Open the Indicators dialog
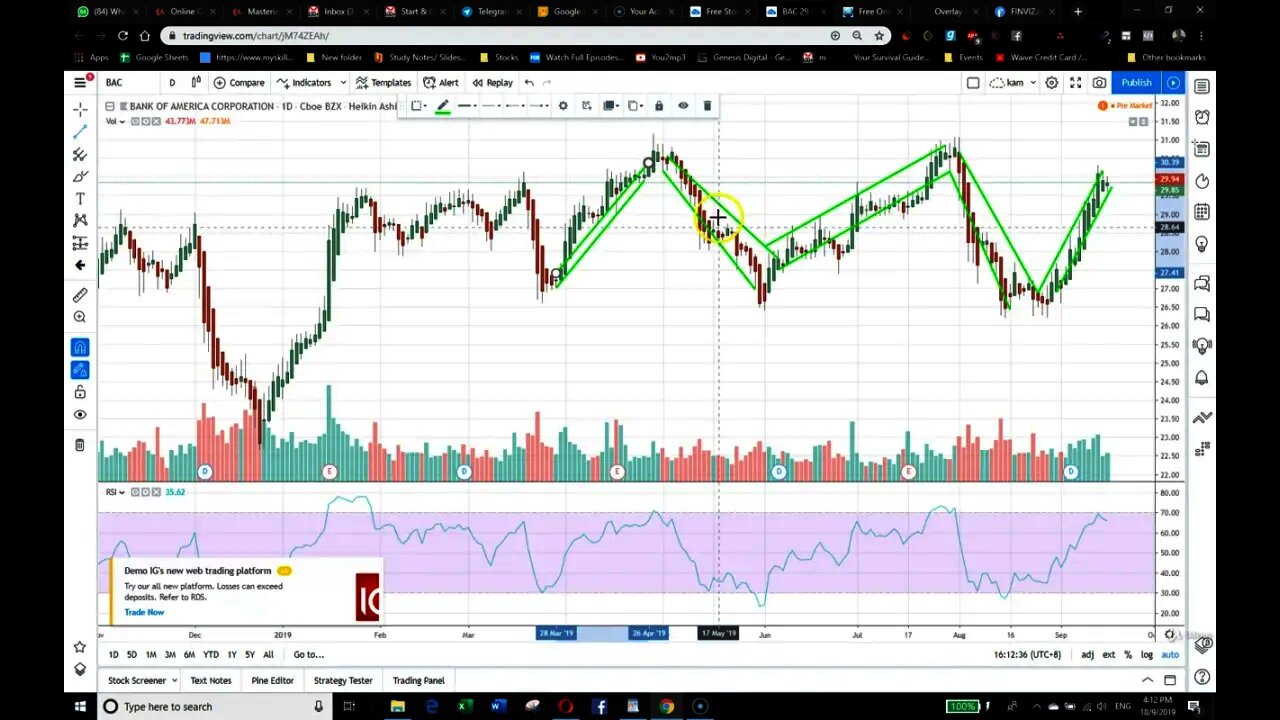The width and height of the screenshot is (1280, 720). [x=304, y=82]
